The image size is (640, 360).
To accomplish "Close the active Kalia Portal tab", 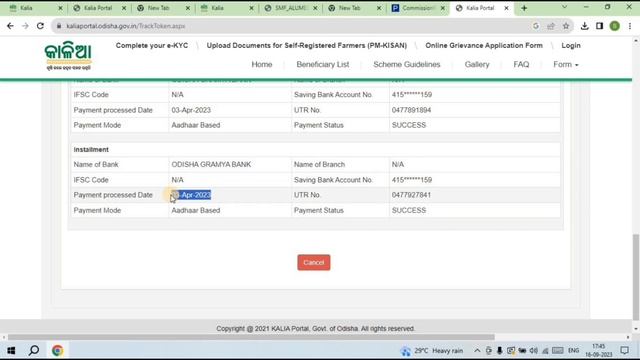I will pyautogui.click(x=506, y=8).
